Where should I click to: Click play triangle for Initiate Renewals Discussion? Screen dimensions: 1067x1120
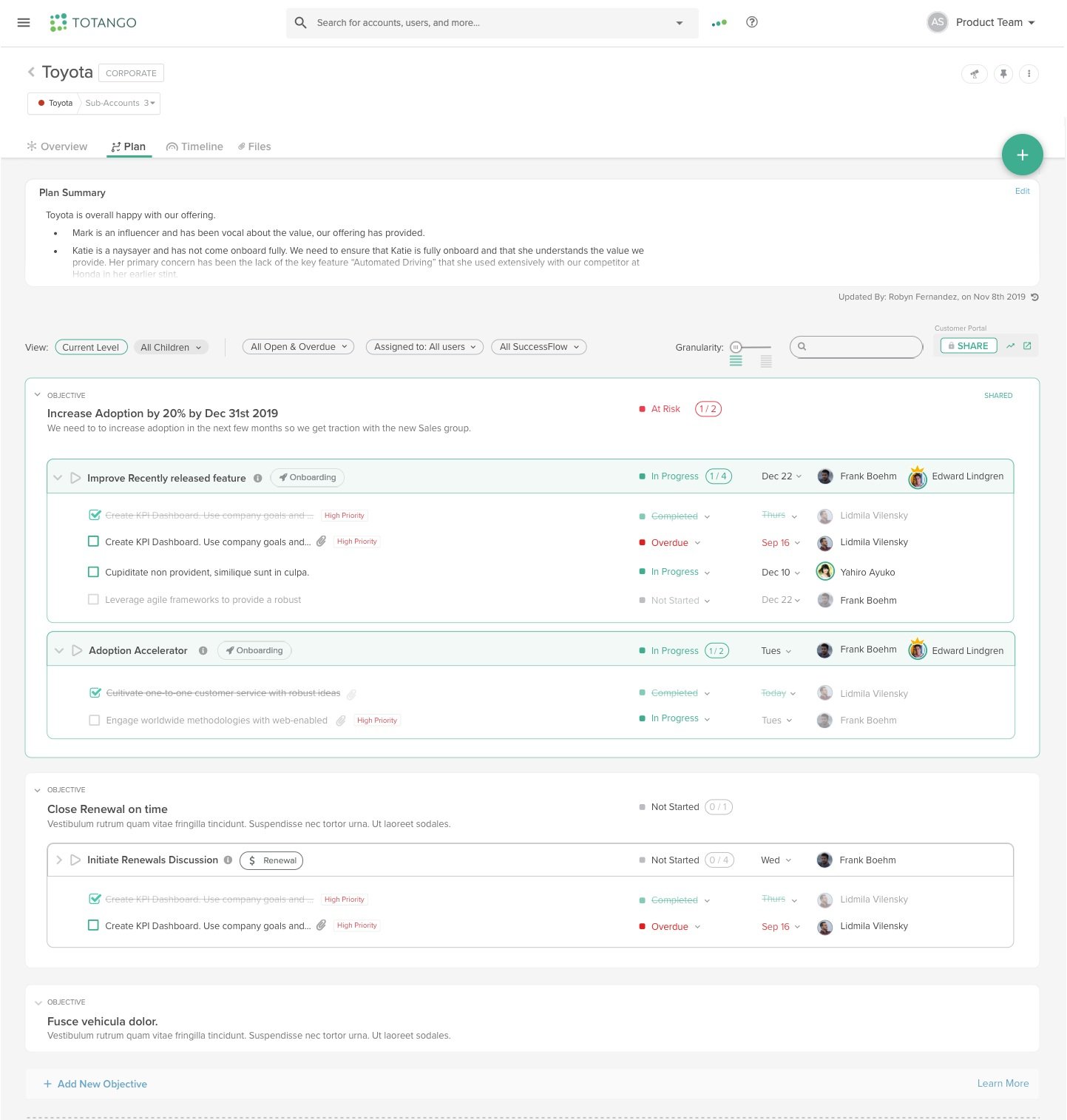tap(75, 860)
